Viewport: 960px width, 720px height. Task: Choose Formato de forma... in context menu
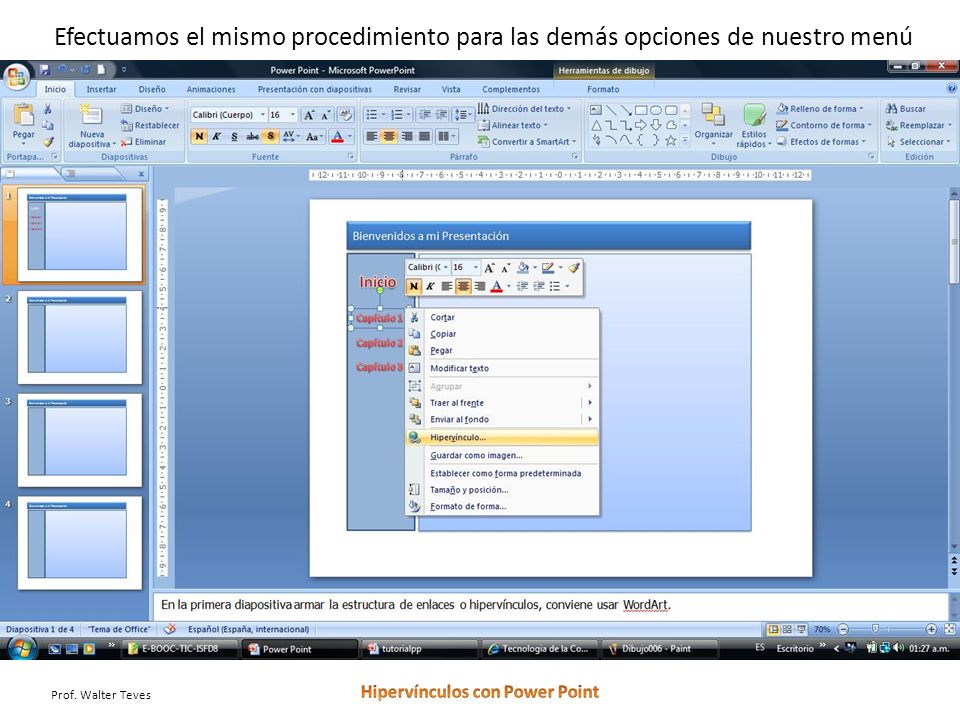pyautogui.click(x=502, y=506)
